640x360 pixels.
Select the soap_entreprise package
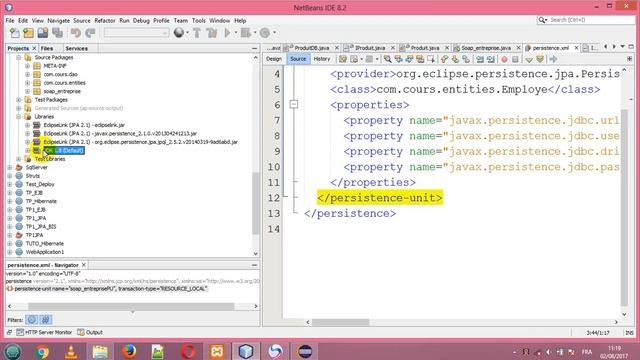click(62, 91)
